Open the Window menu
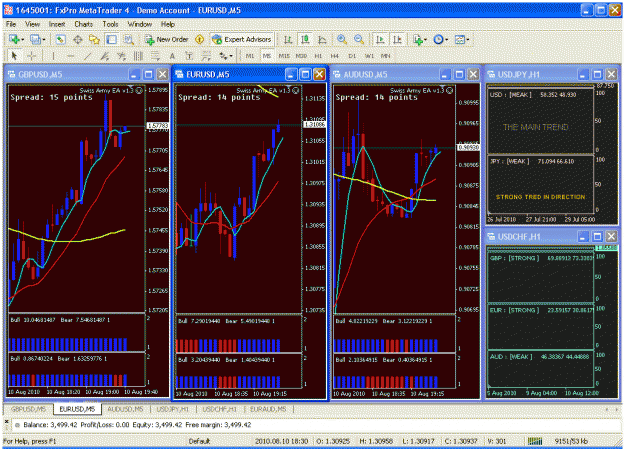Image resolution: width=625 pixels, height=449 pixels. (140, 24)
